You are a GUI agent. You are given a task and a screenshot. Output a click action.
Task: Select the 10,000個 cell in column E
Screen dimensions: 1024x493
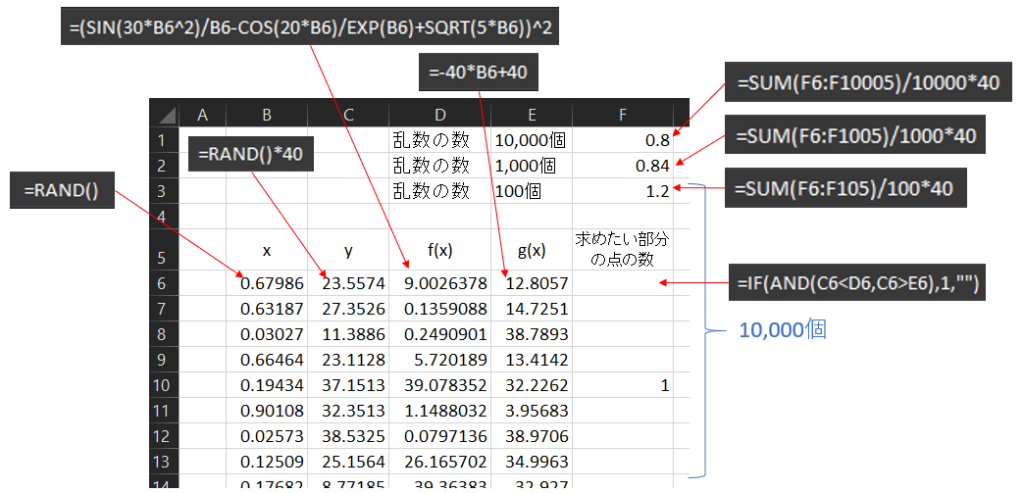tap(531, 139)
